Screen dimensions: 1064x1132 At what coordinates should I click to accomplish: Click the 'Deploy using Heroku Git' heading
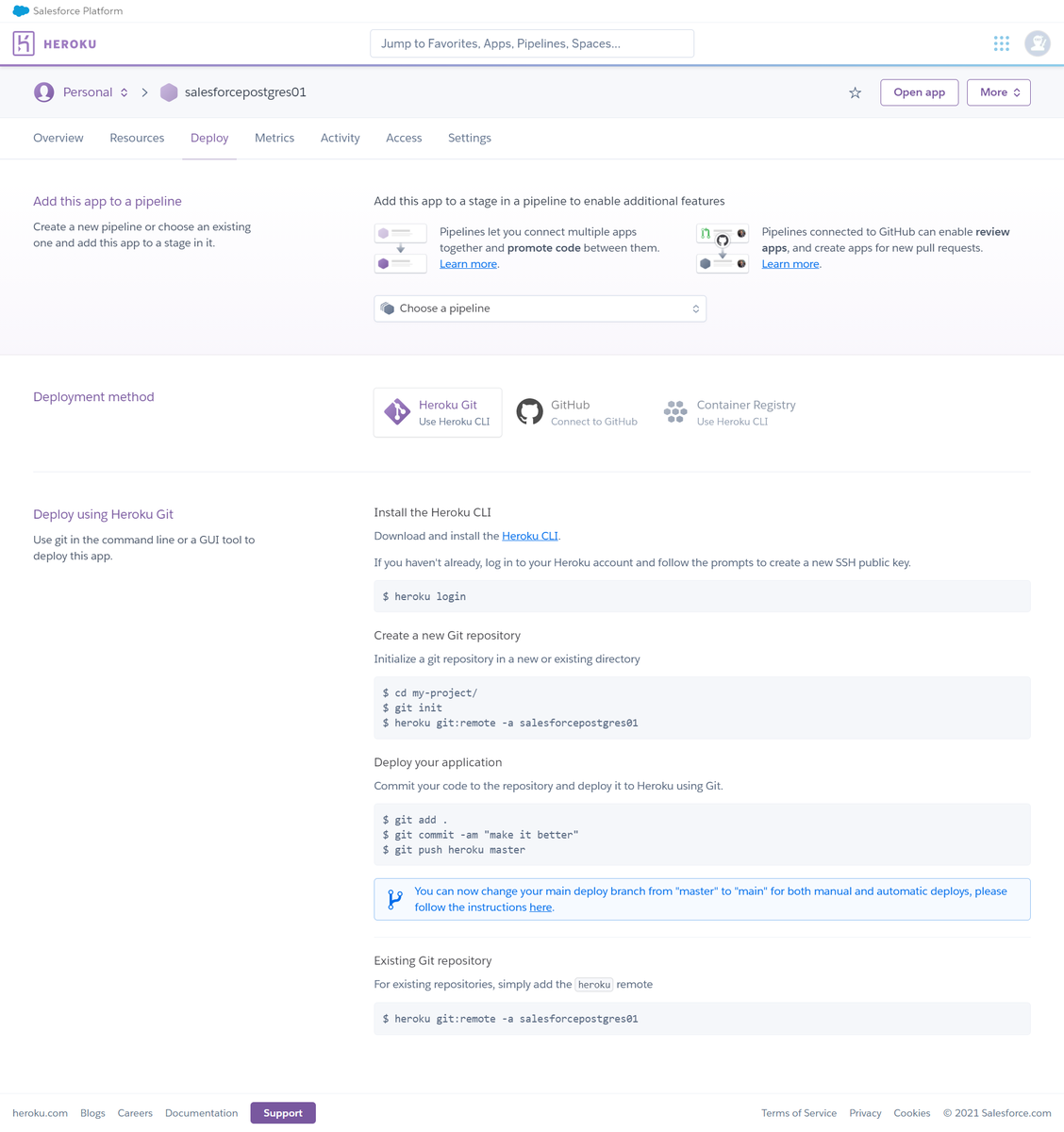(x=103, y=514)
